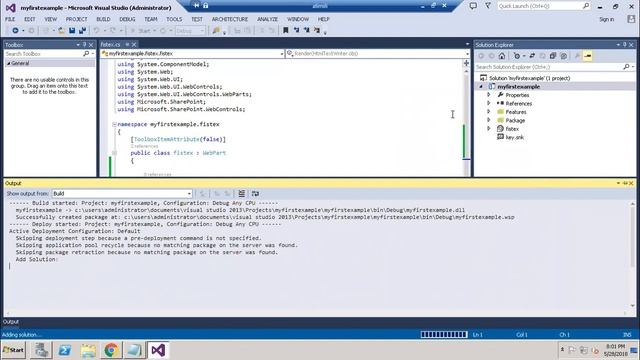Viewport: 640px width, 360px height.
Task: Open the EDIT menu
Action: pos(30,19)
